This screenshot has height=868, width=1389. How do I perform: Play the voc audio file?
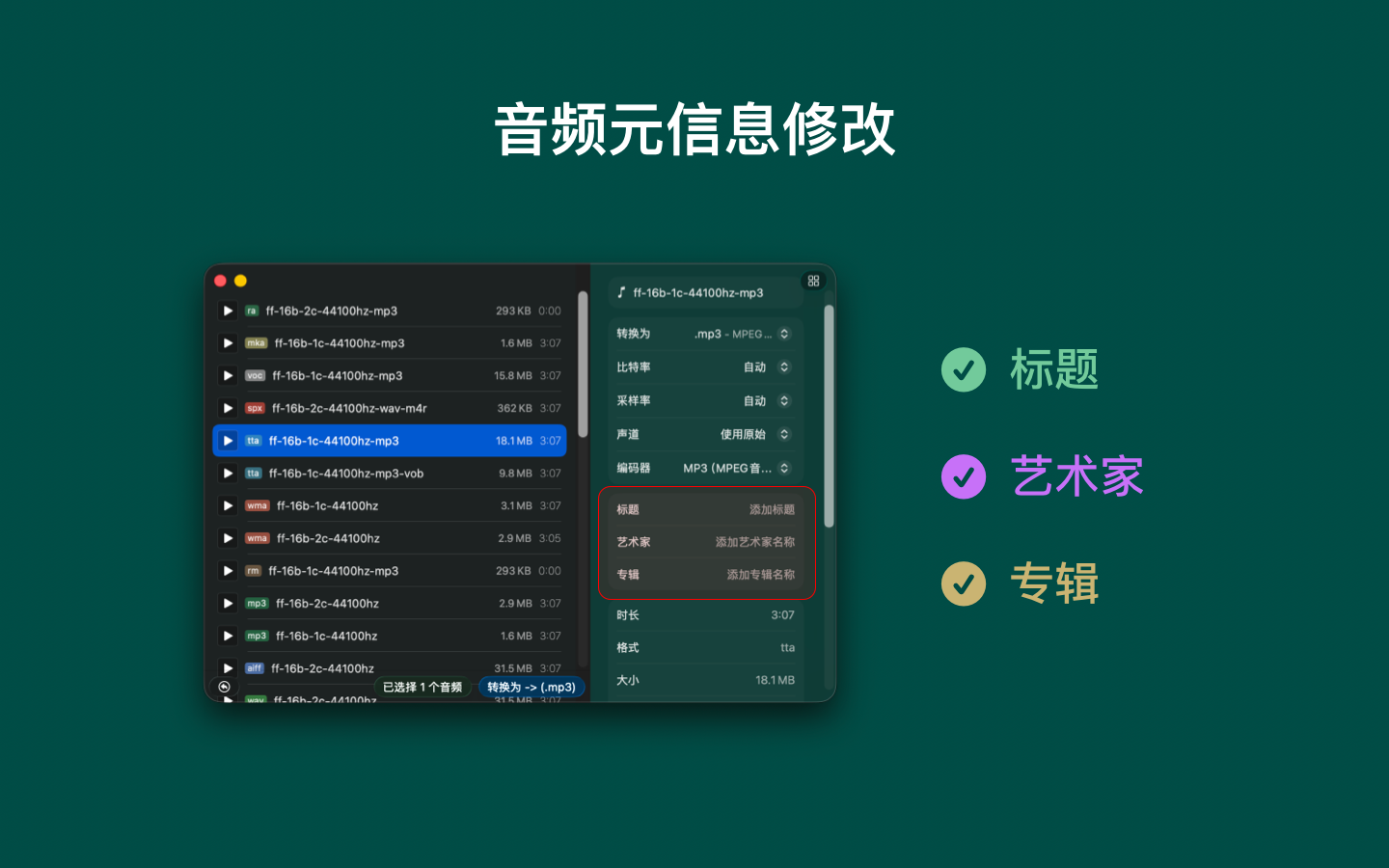[228, 376]
